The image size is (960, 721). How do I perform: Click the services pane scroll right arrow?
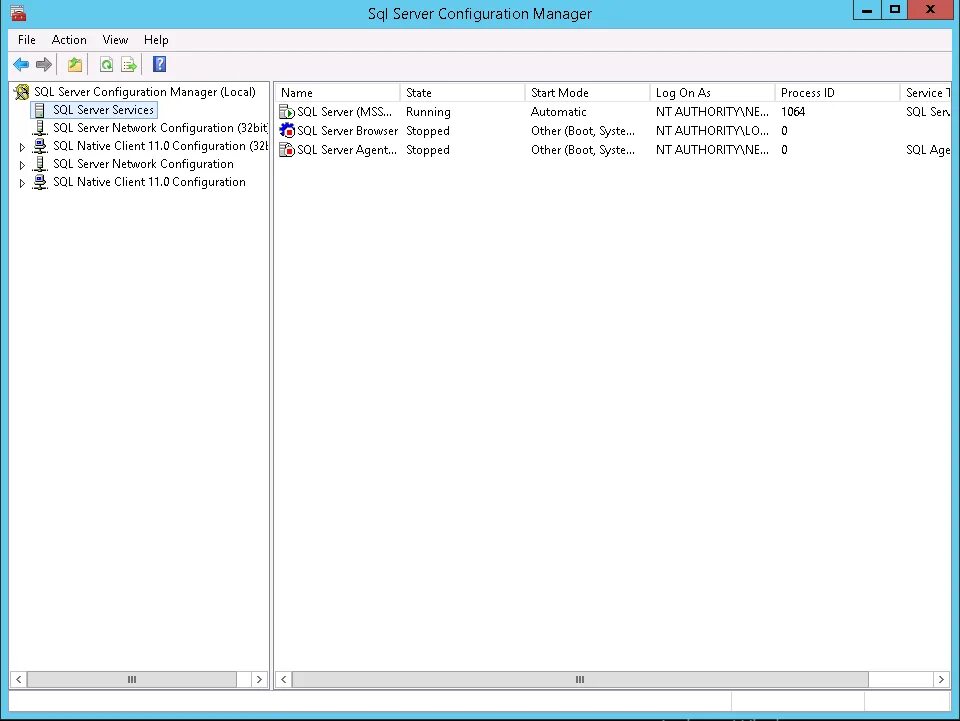click(941, 679)
